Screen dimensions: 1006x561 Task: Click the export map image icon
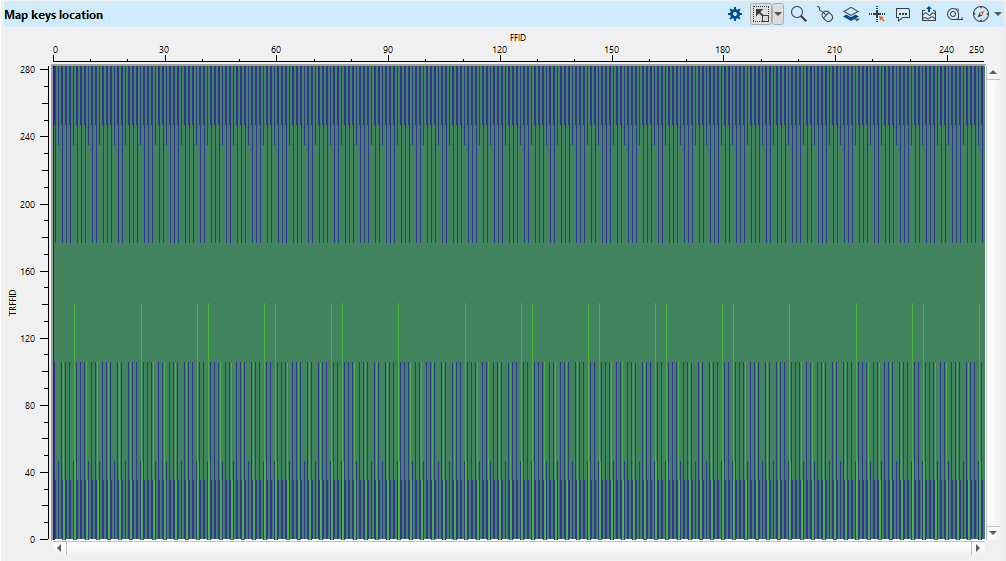pos(929,14)
